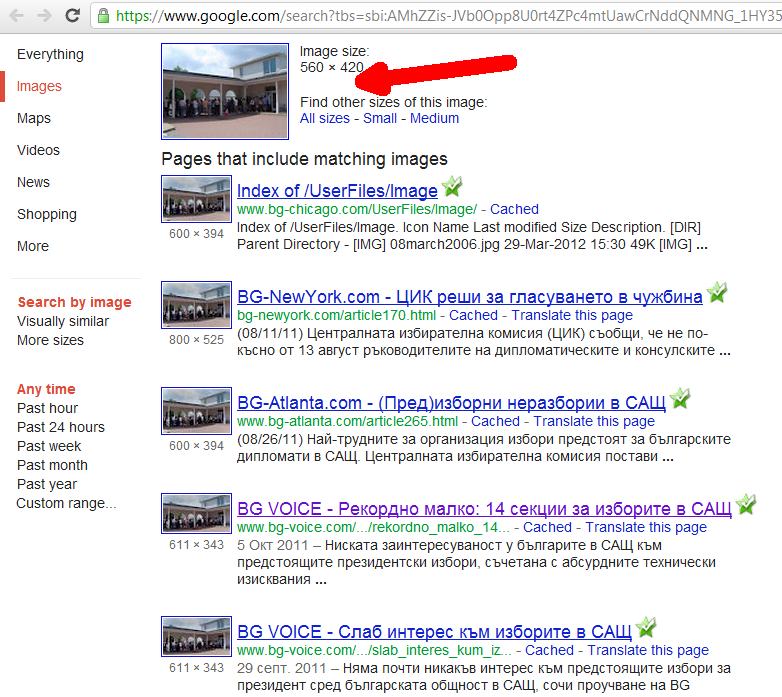This screenshot has width=782, height=697.
Task: Click green checkmark icon beside BG-Atlanta.com result
Action: coord(680,399)
